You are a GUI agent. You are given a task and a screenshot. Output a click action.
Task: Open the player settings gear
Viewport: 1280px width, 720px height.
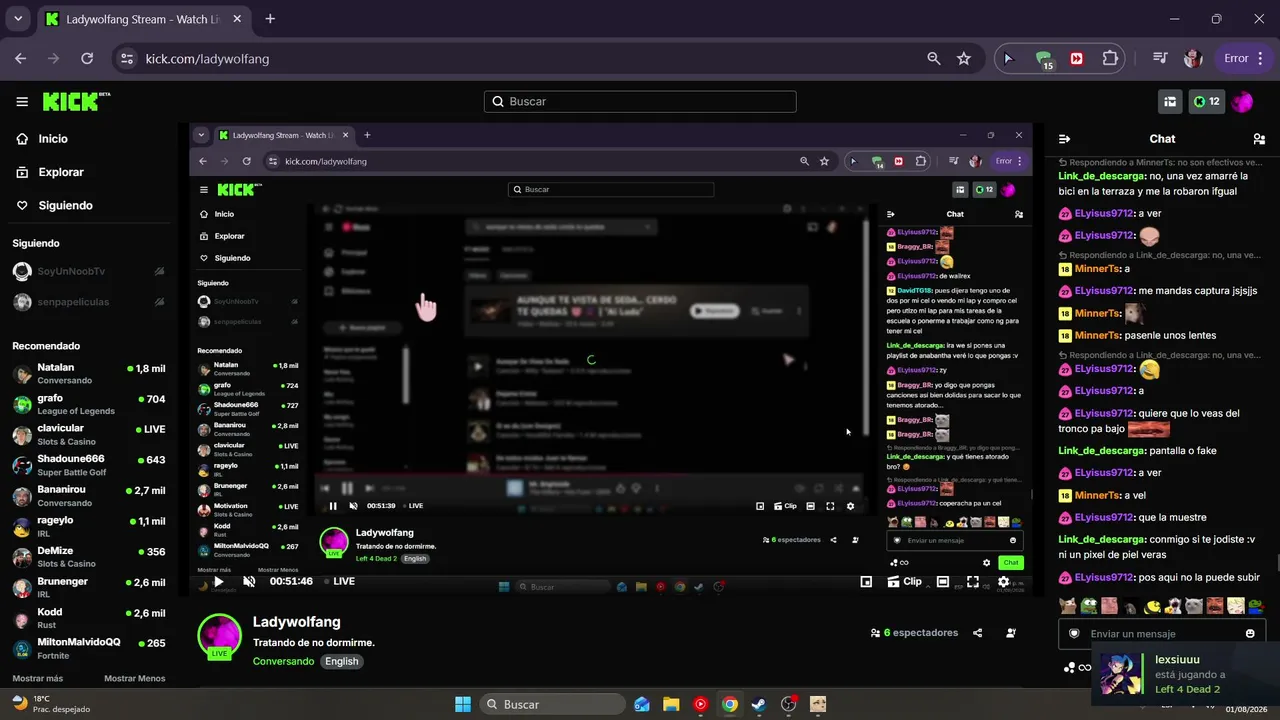(1003, 581)
